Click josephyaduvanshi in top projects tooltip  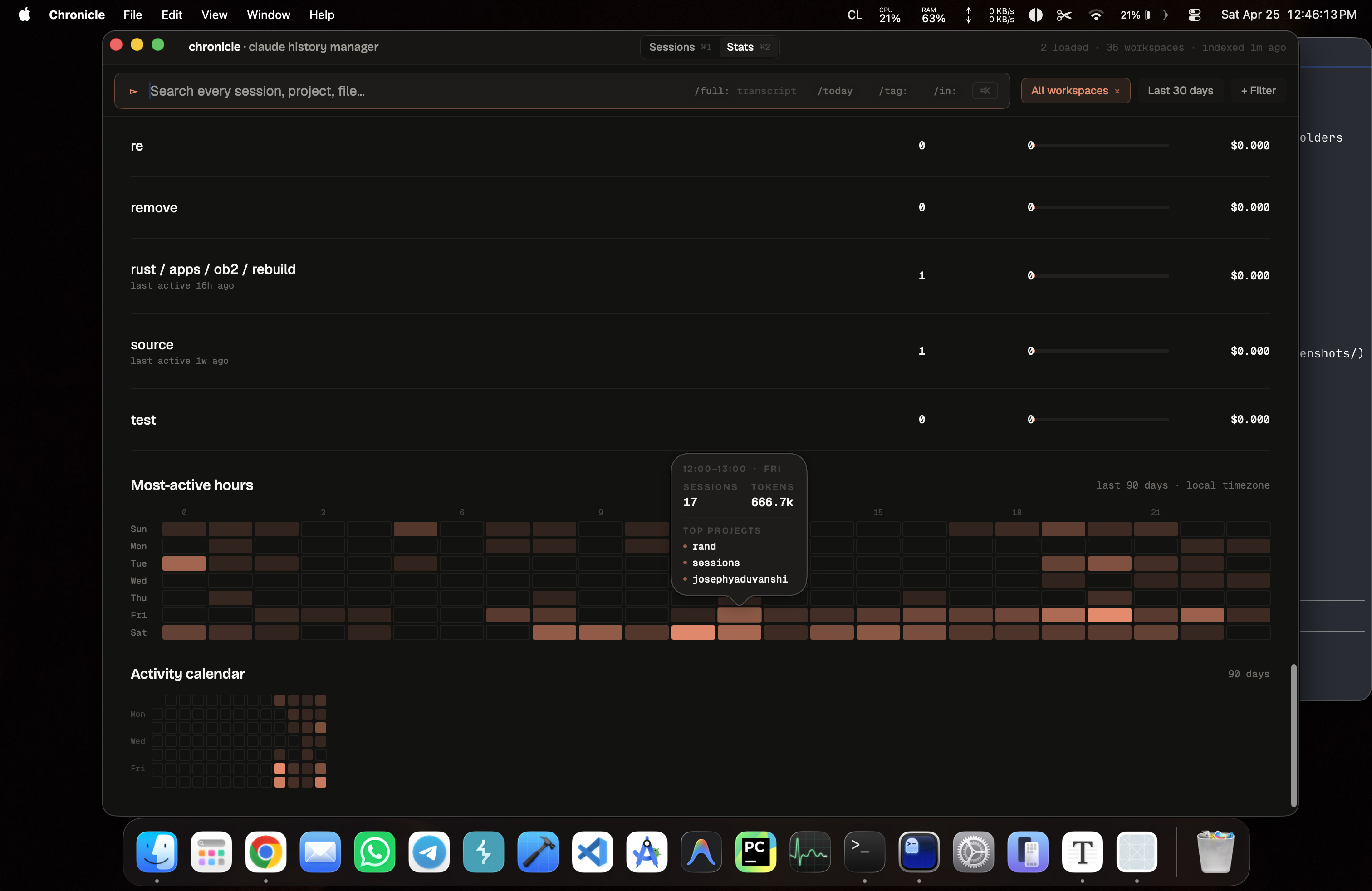click(740, 578)
